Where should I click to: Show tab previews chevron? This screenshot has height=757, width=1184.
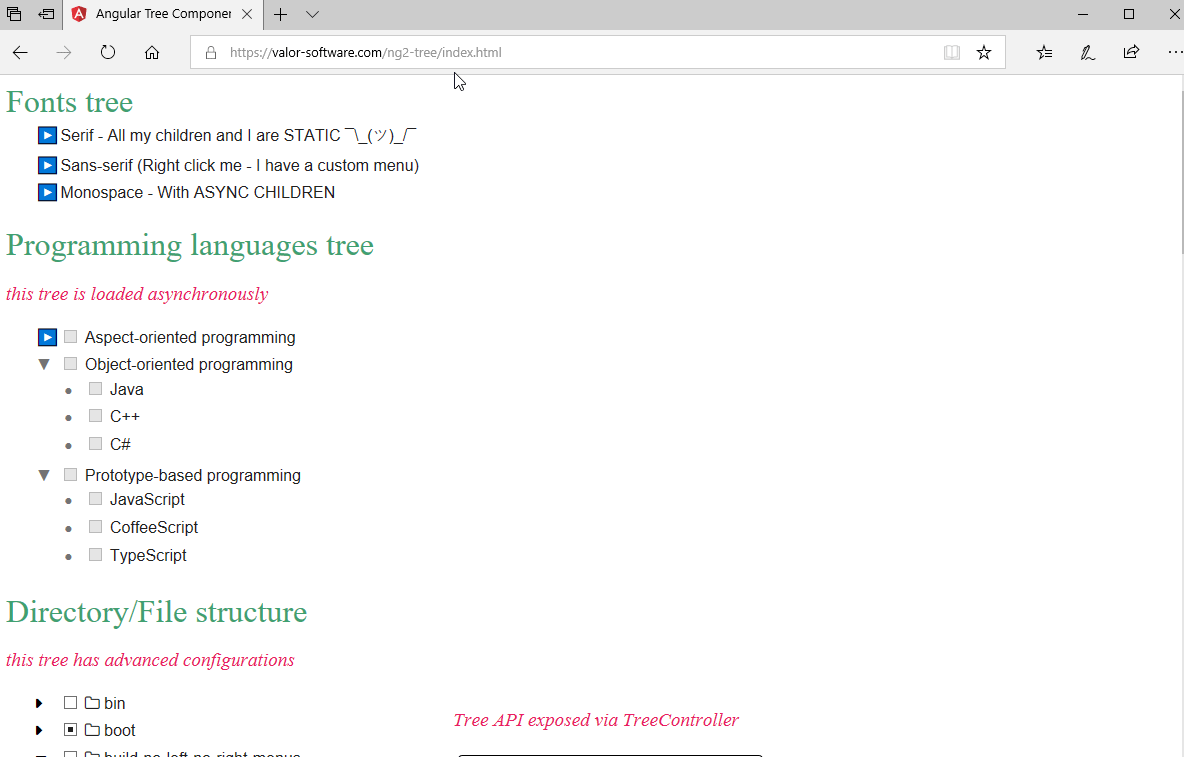pyautogui.click(x=313, y=14)
